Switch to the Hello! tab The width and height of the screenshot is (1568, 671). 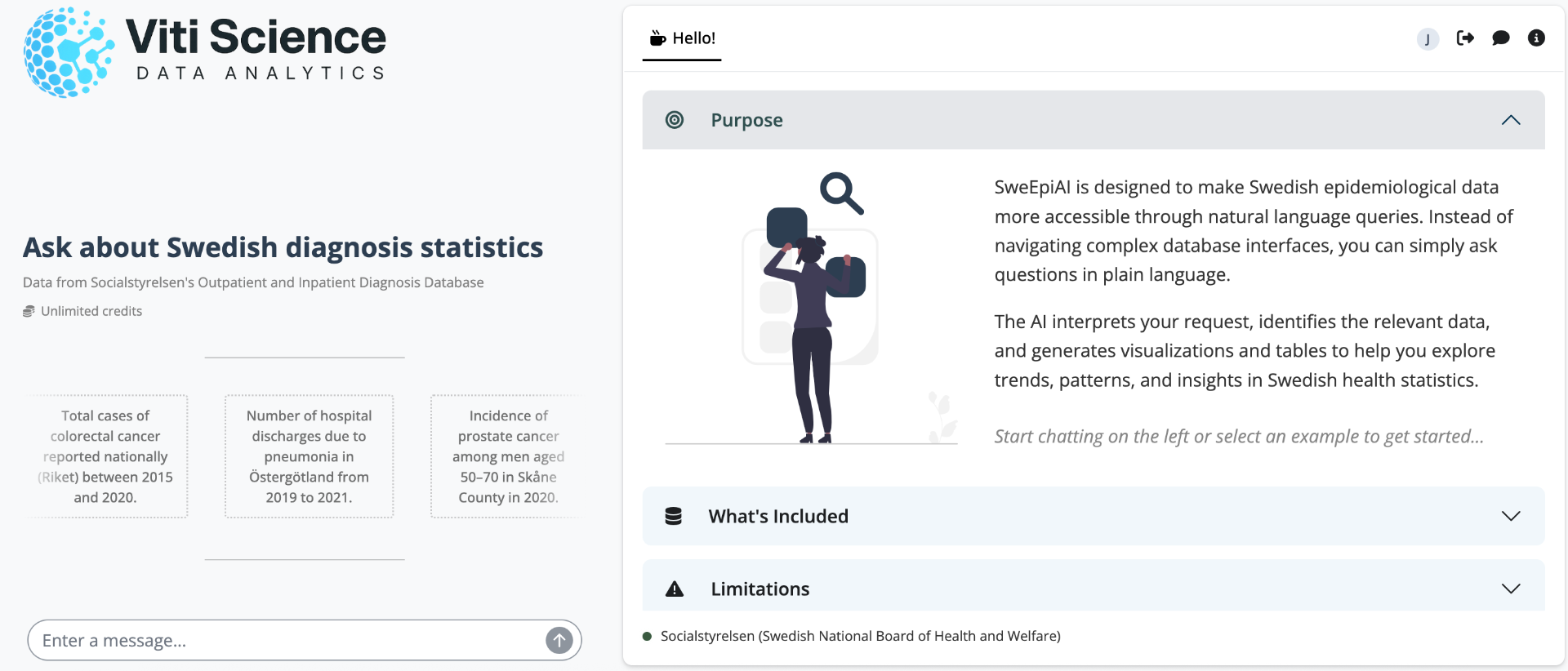click(682, 38)
